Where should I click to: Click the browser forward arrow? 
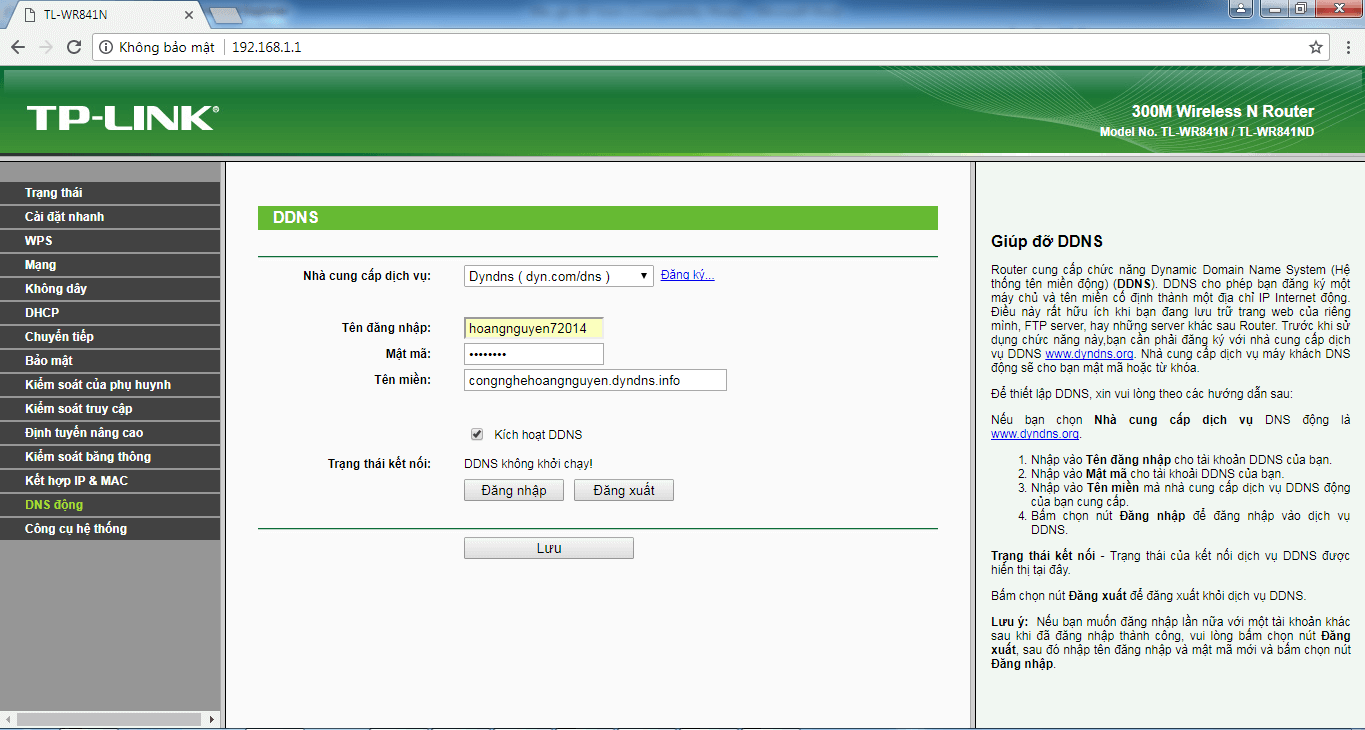tap(46, 47)
